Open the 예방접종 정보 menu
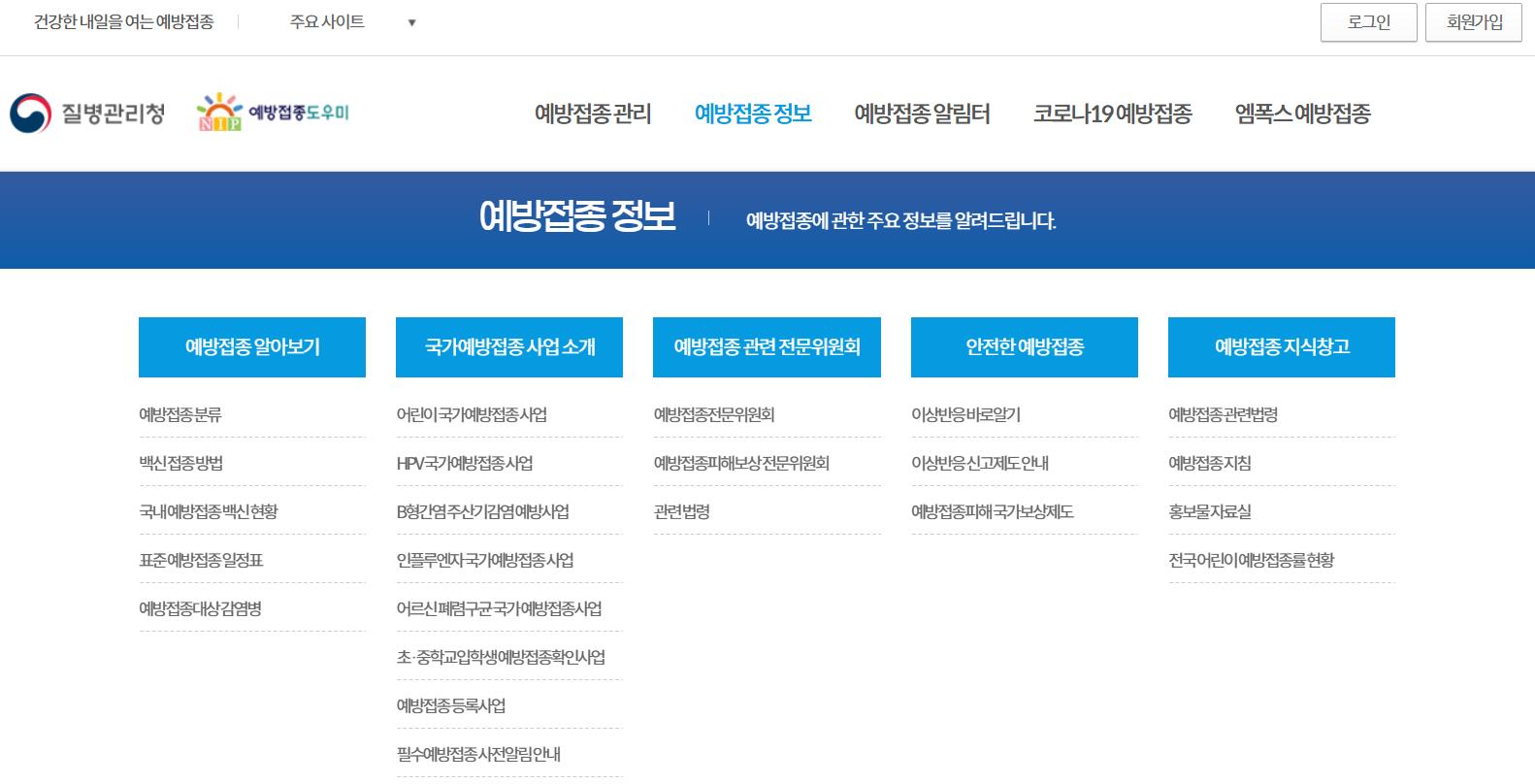 [753, 114]
